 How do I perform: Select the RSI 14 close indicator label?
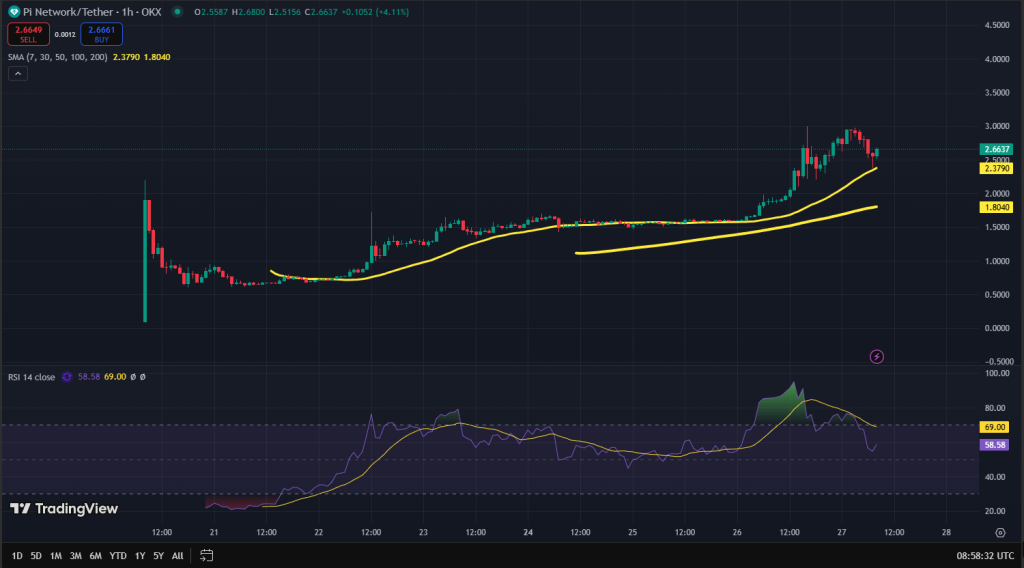click(x=31, y=377)
